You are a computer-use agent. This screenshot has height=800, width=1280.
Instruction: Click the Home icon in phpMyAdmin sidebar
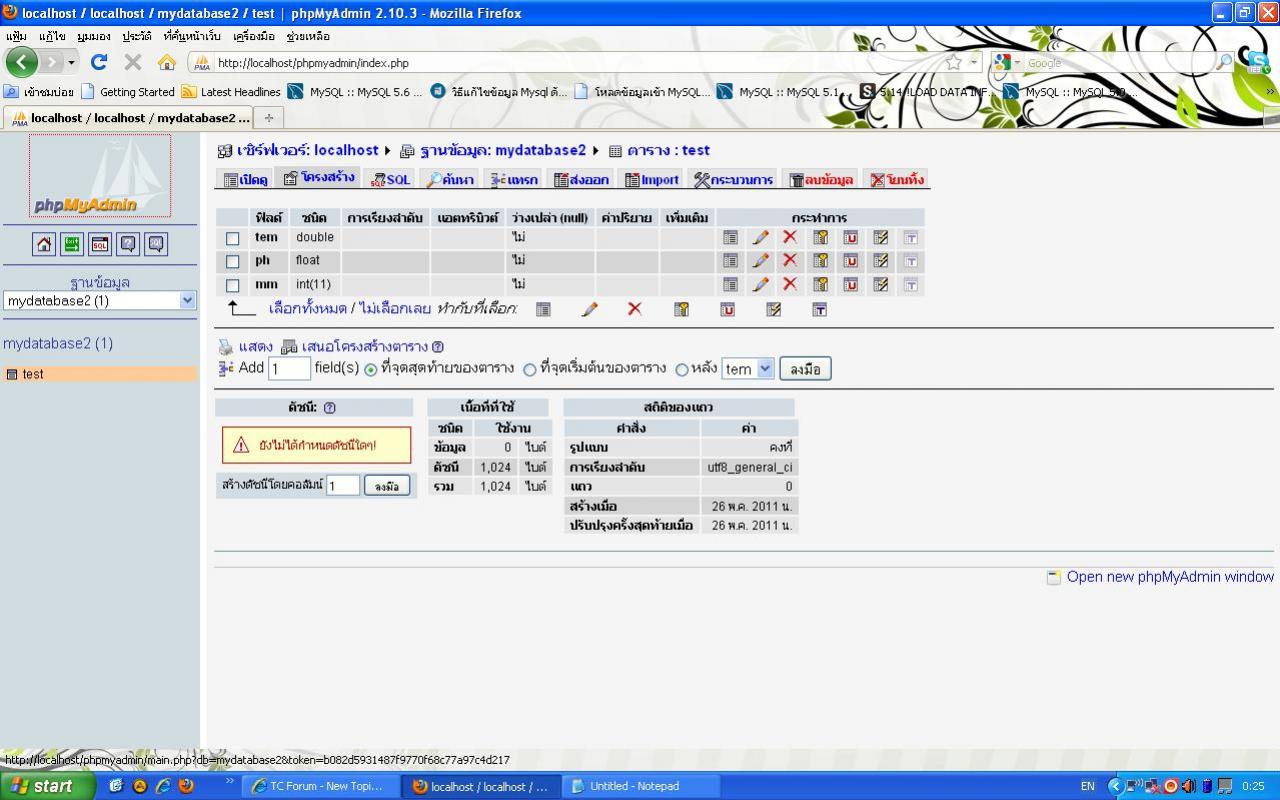44,244
